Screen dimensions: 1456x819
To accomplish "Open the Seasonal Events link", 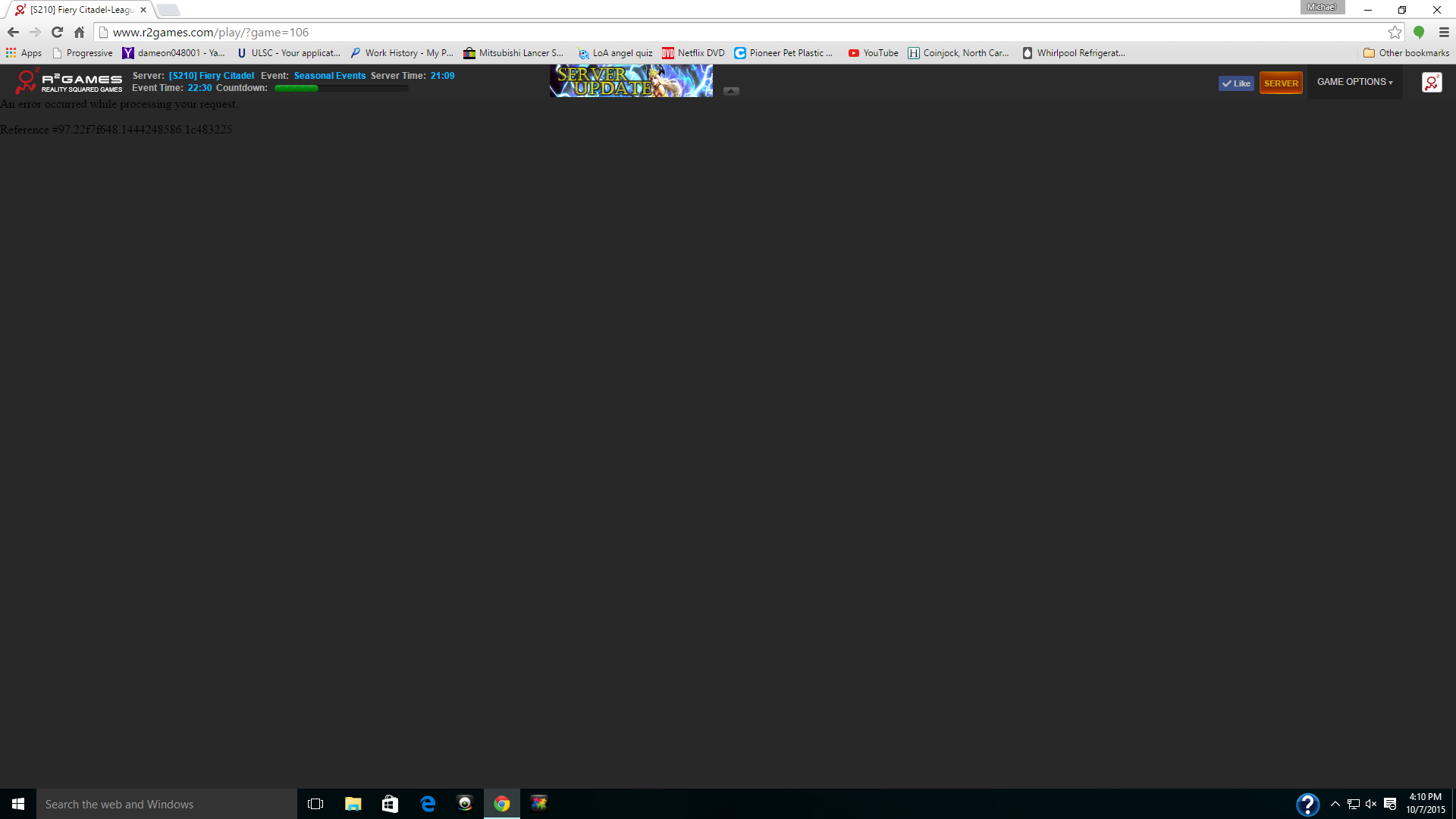I will (x=329, y=76).
